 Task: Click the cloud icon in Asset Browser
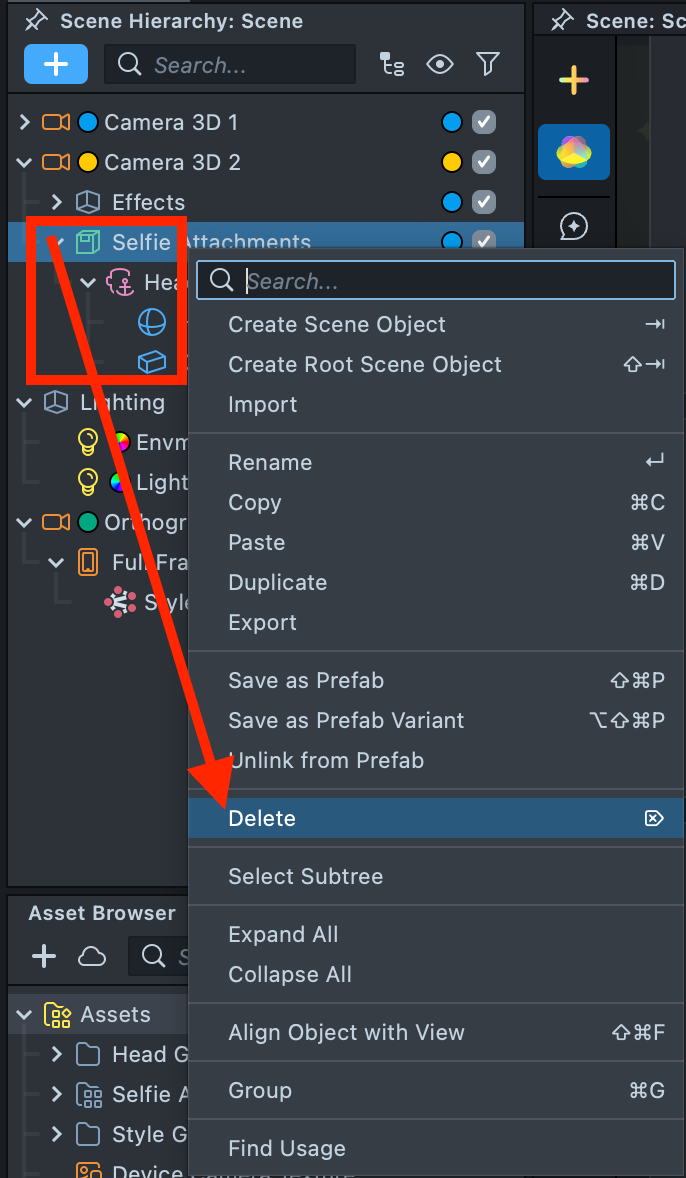(92, 957)
